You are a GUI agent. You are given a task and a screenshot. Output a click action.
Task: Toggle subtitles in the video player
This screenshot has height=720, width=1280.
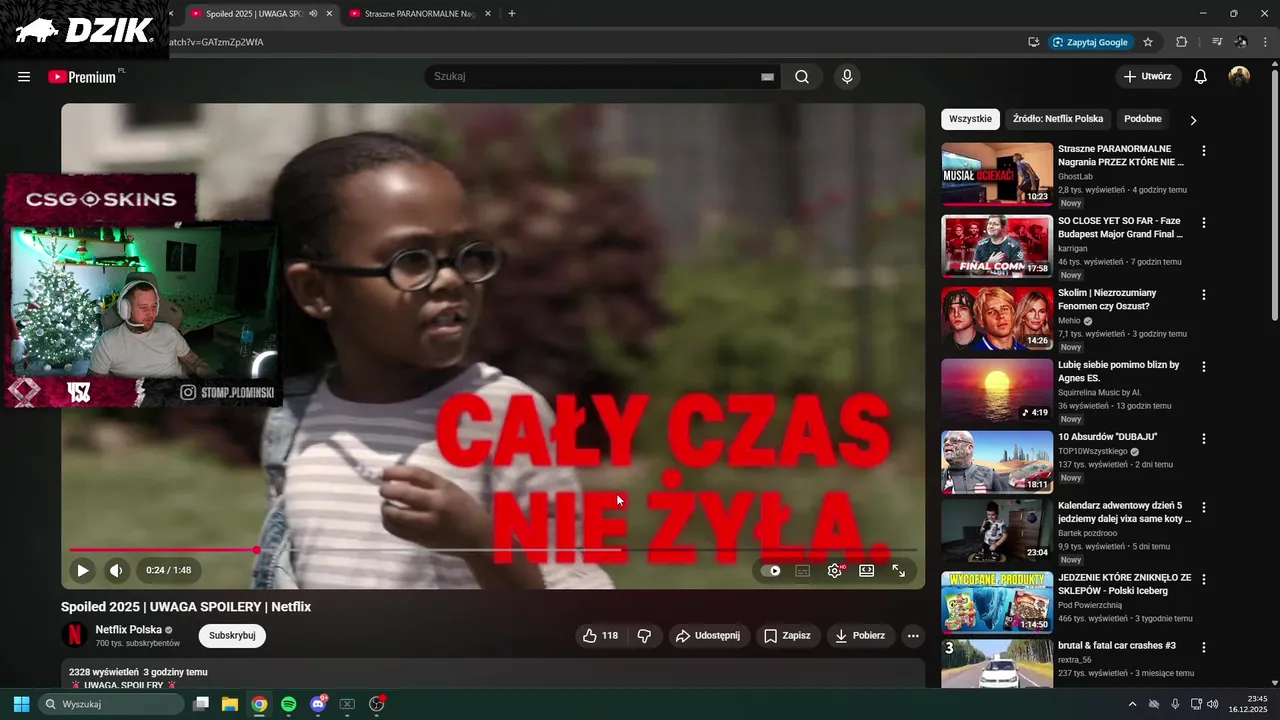(x=802, y=571)
